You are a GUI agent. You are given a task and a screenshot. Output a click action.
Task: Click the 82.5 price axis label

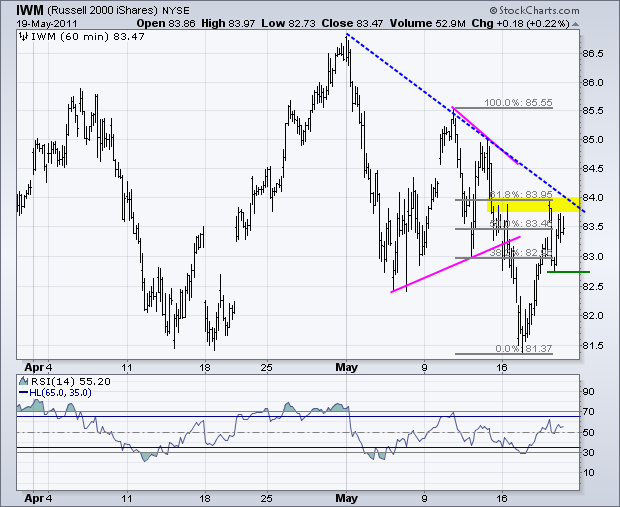tap(593, 286)
